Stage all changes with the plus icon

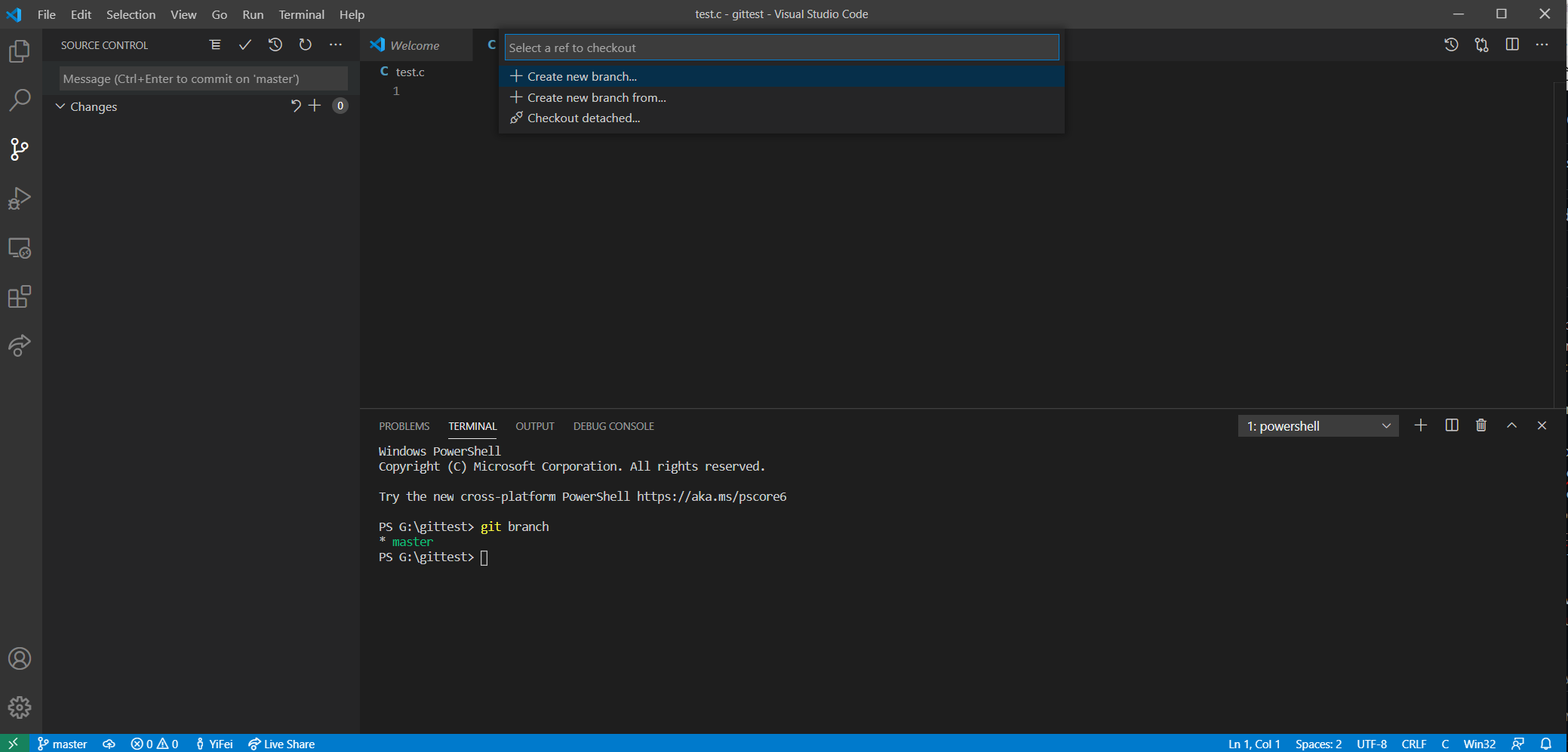315,106
